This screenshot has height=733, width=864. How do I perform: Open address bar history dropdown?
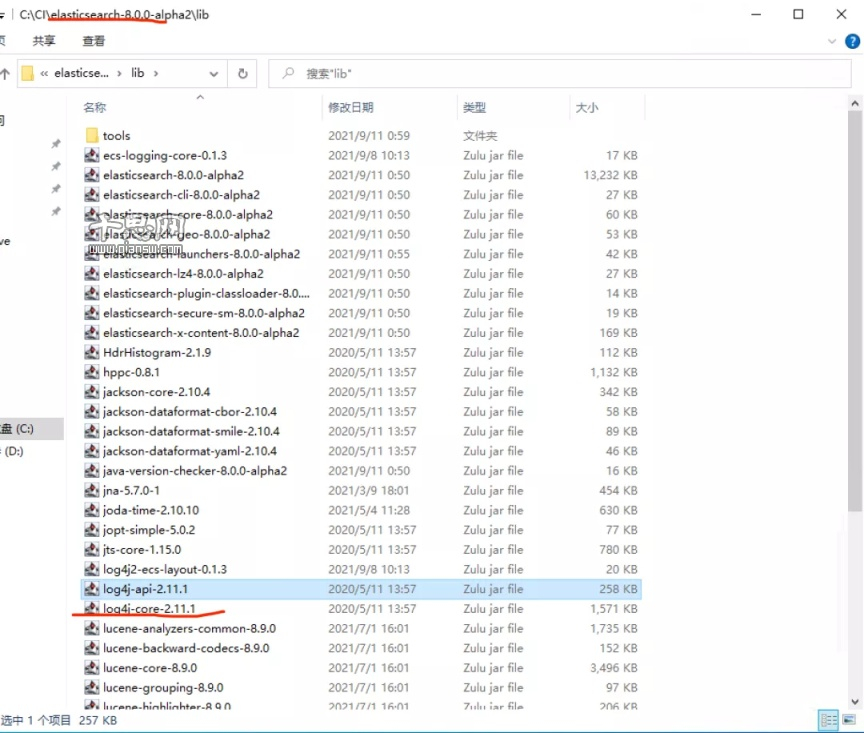pyautogui.click(x=214, y=74)
